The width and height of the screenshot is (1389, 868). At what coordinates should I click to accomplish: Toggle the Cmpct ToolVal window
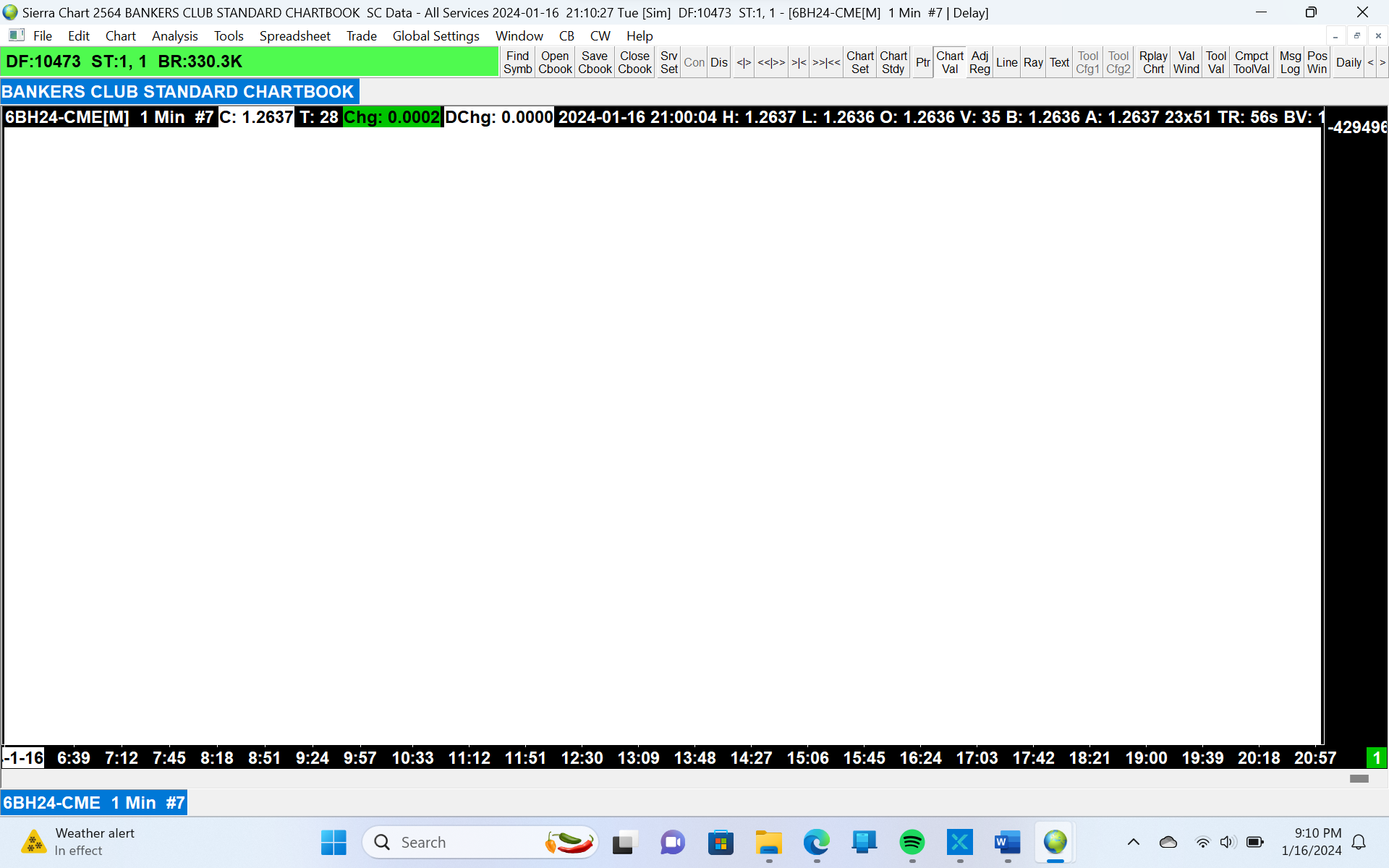coord(1252,62)
